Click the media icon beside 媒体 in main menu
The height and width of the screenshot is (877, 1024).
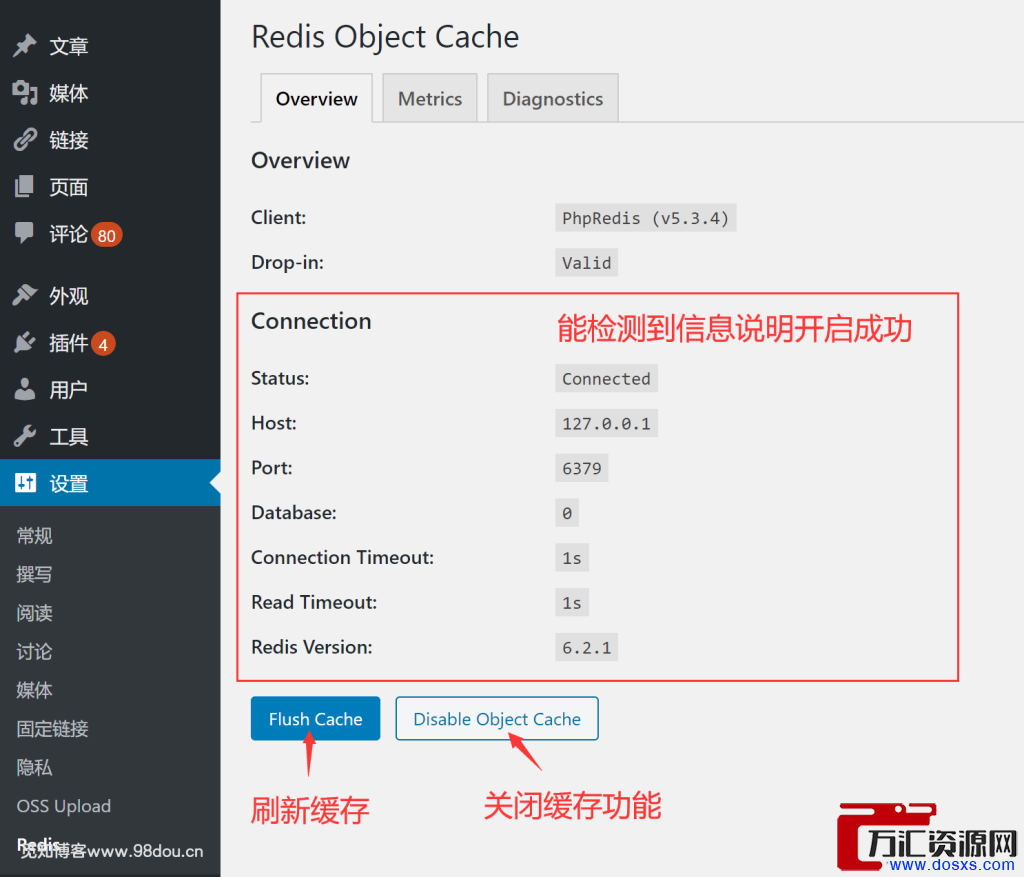coord(25,93)
